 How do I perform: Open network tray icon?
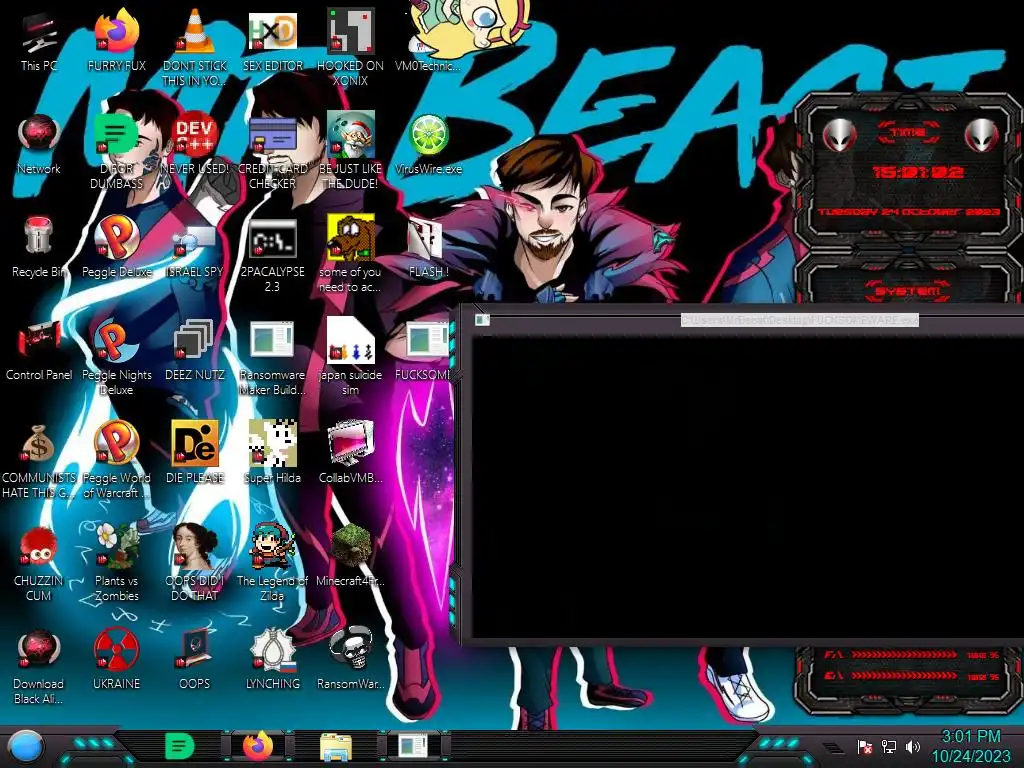(x=889, y=746)
